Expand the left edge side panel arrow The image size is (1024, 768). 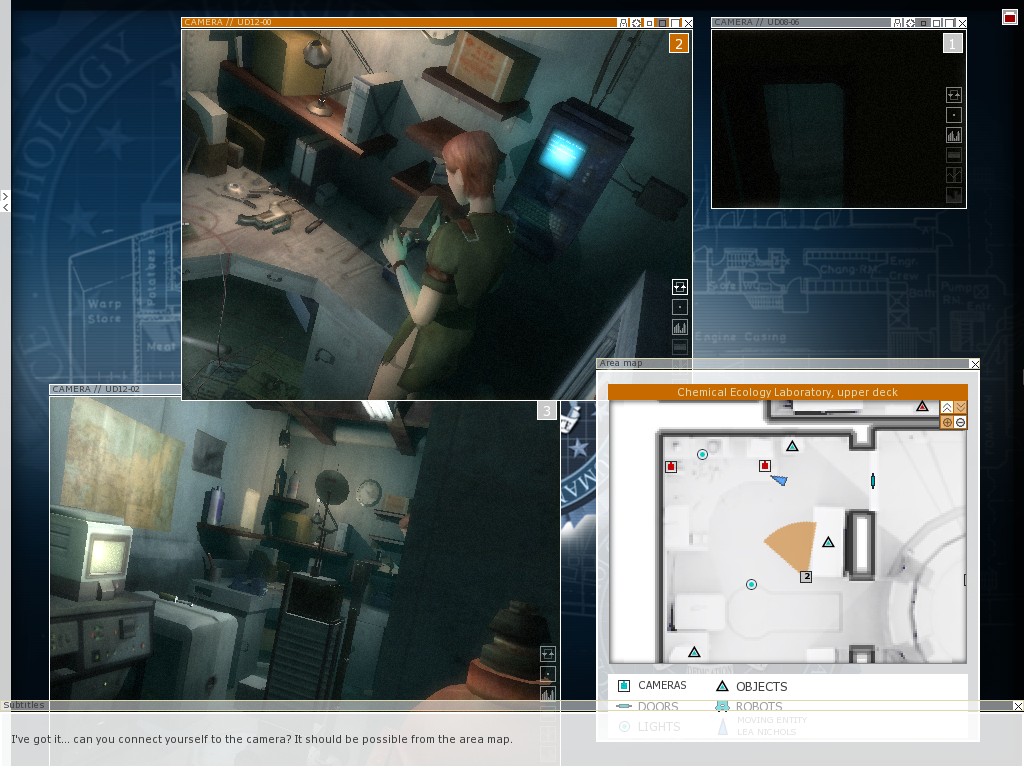coord(5,196)
